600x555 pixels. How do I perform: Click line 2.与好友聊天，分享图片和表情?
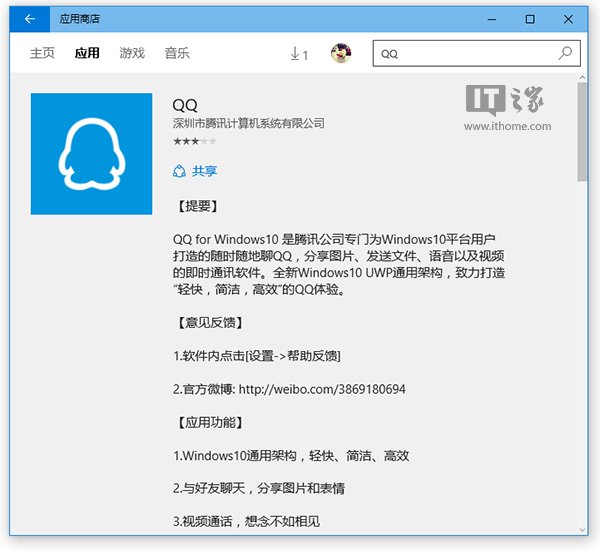pos(259,488)
